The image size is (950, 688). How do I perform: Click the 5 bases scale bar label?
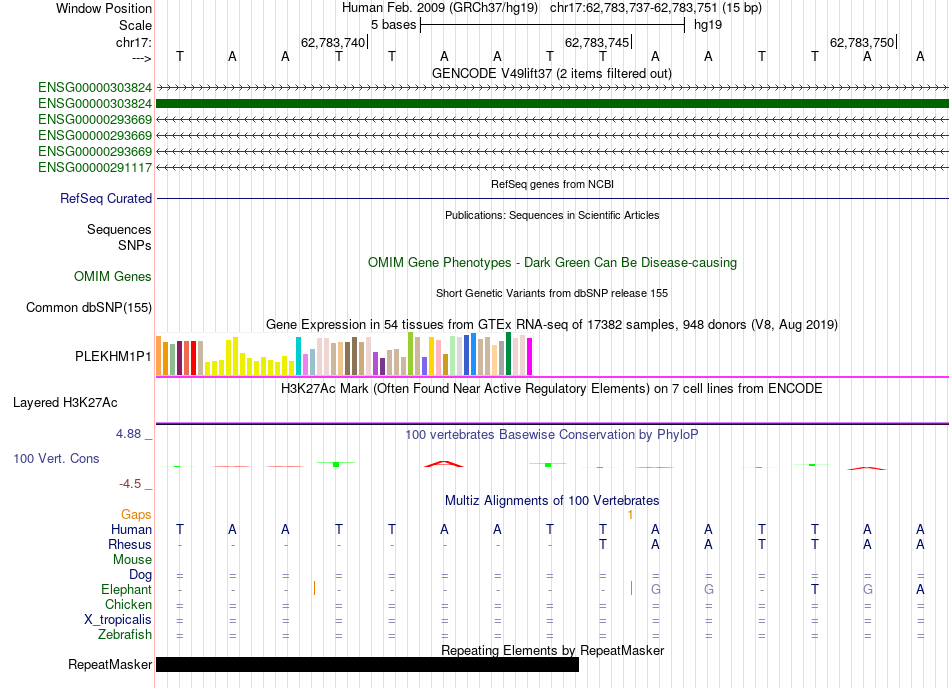coord(393,25)
